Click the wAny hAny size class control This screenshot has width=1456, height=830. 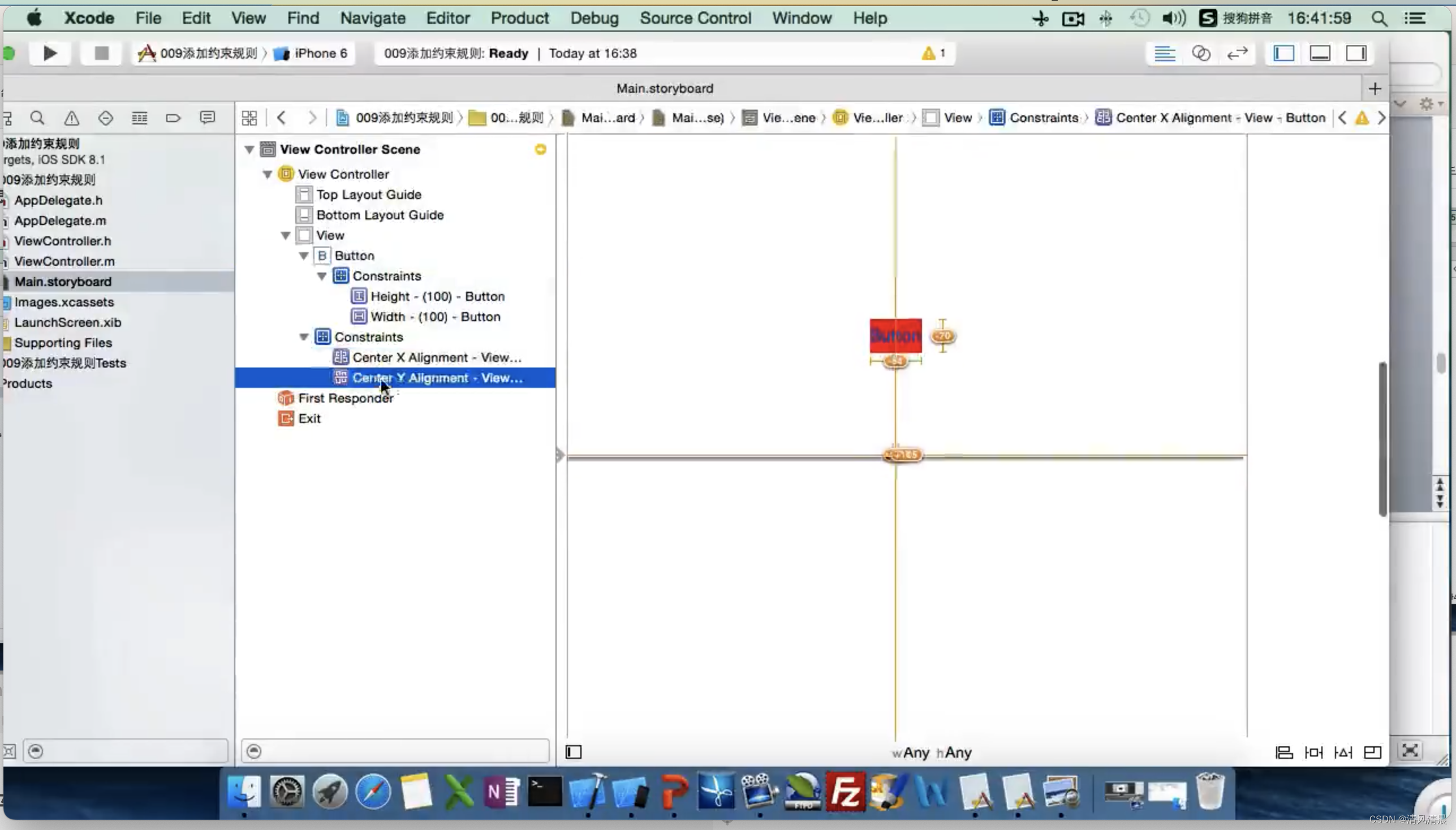click(x=931, y=753)
